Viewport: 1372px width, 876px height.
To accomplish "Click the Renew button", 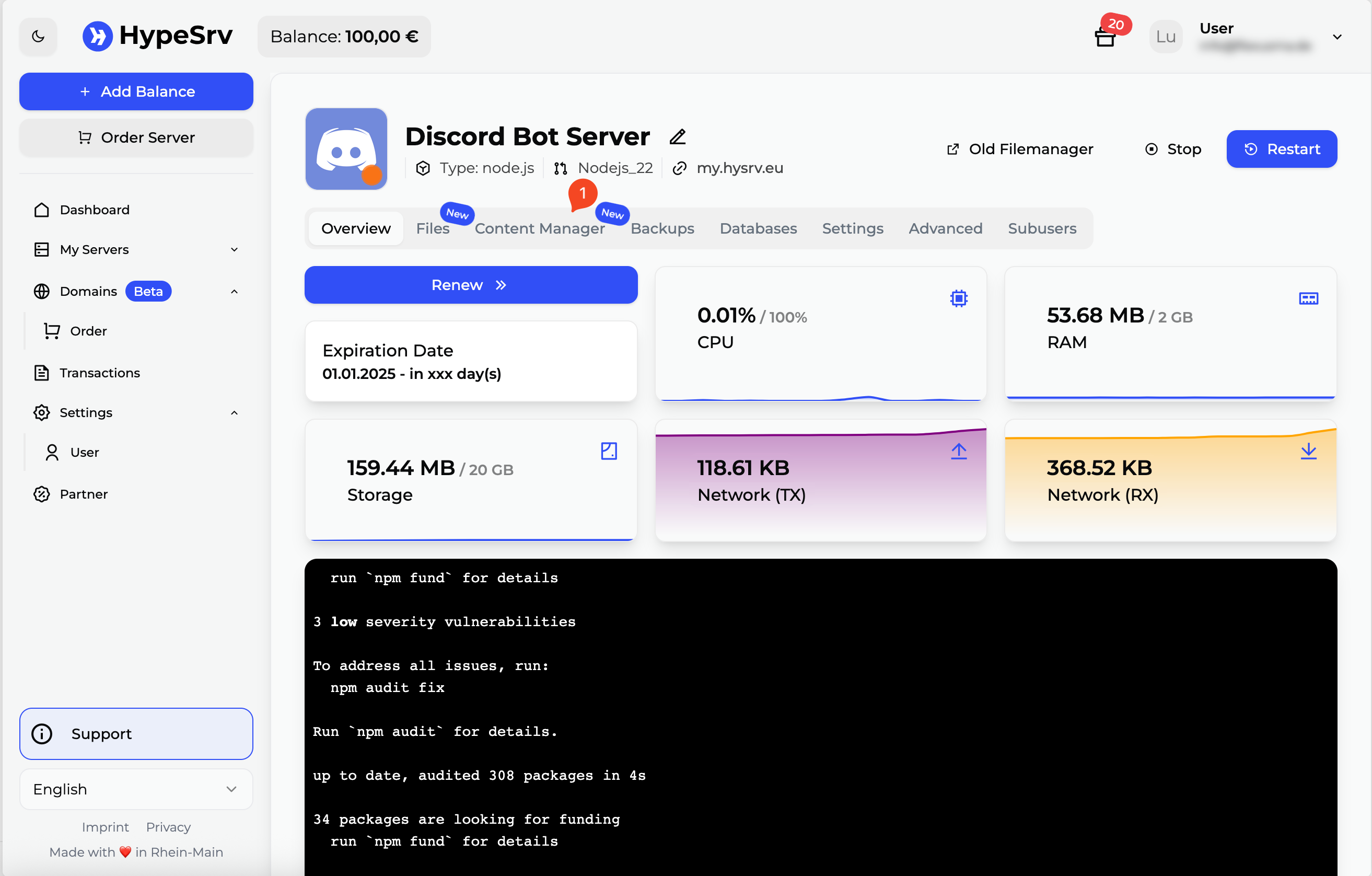I will [x=471, y=285].
